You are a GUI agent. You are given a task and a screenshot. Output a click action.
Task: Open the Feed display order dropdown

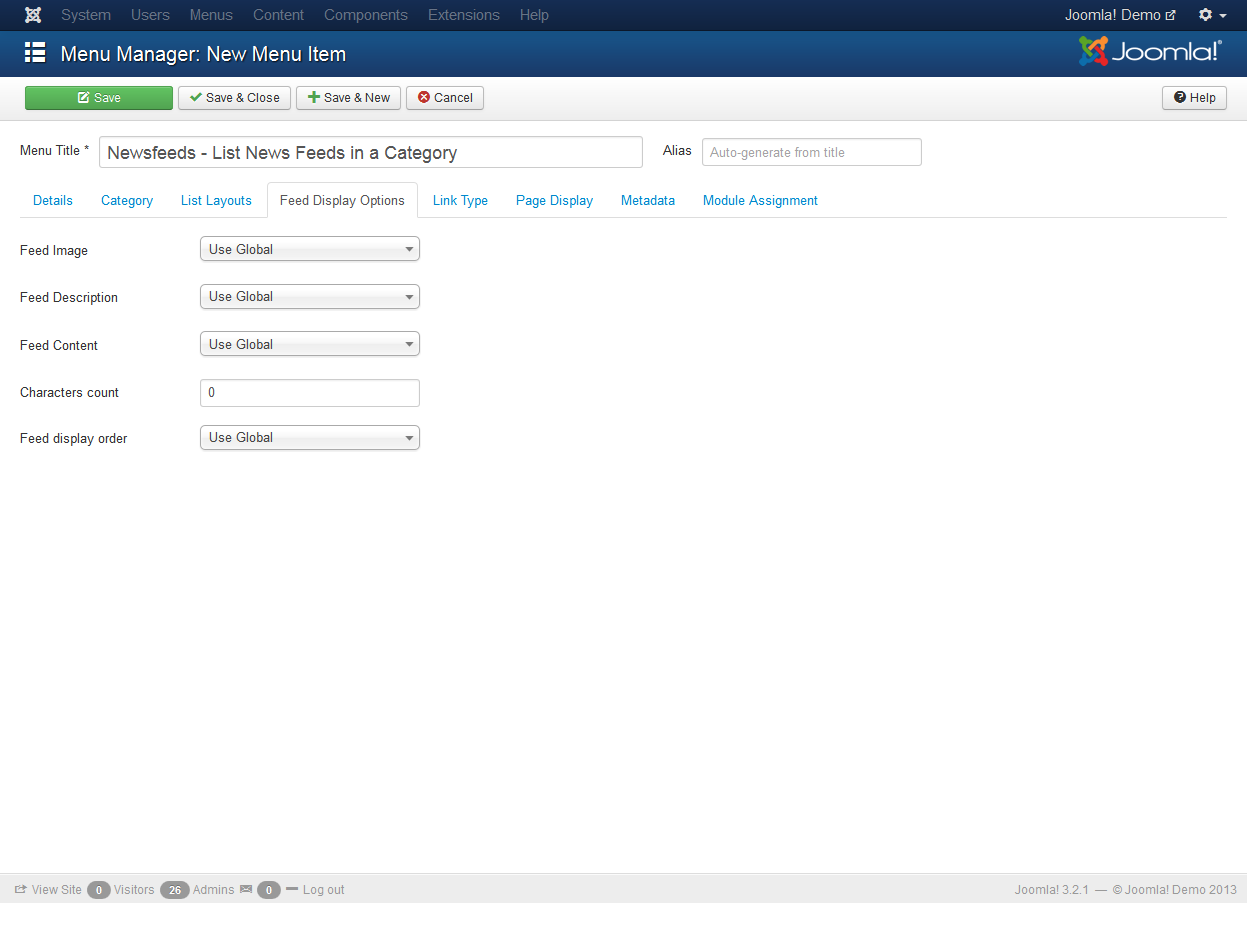click(310, 438)
